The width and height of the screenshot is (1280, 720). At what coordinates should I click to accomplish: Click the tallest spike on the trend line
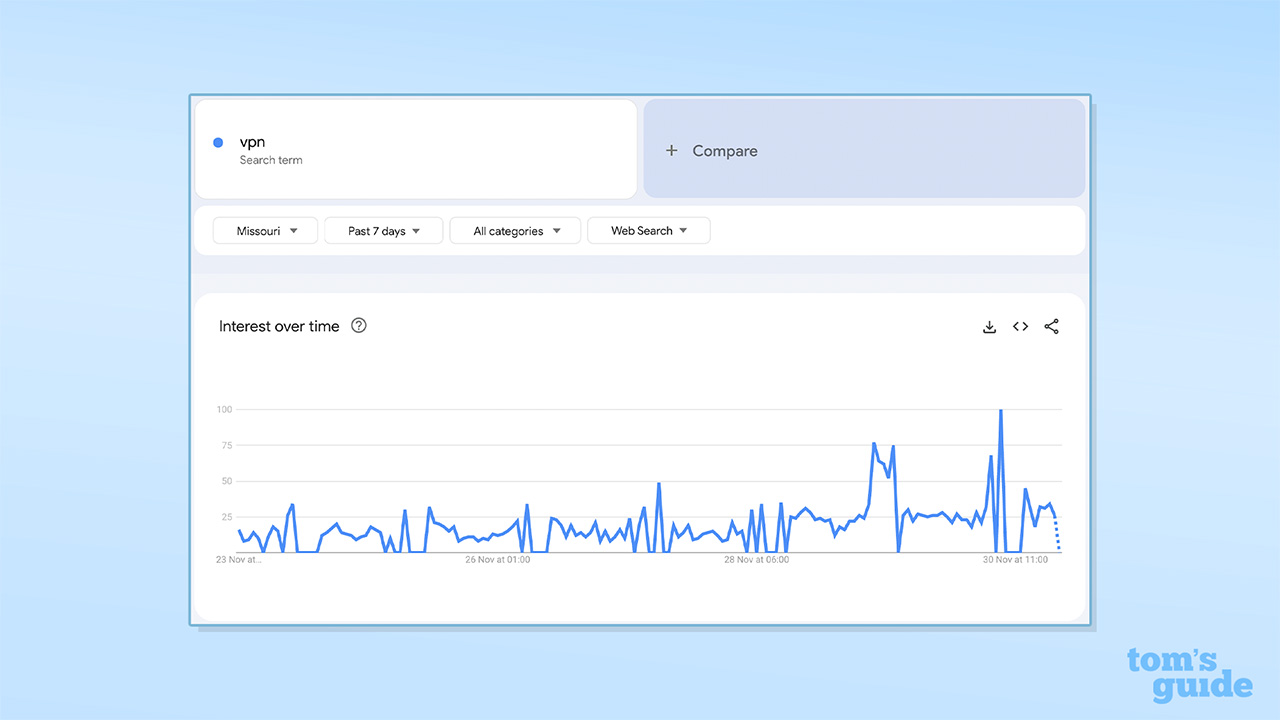[1001, 410]
